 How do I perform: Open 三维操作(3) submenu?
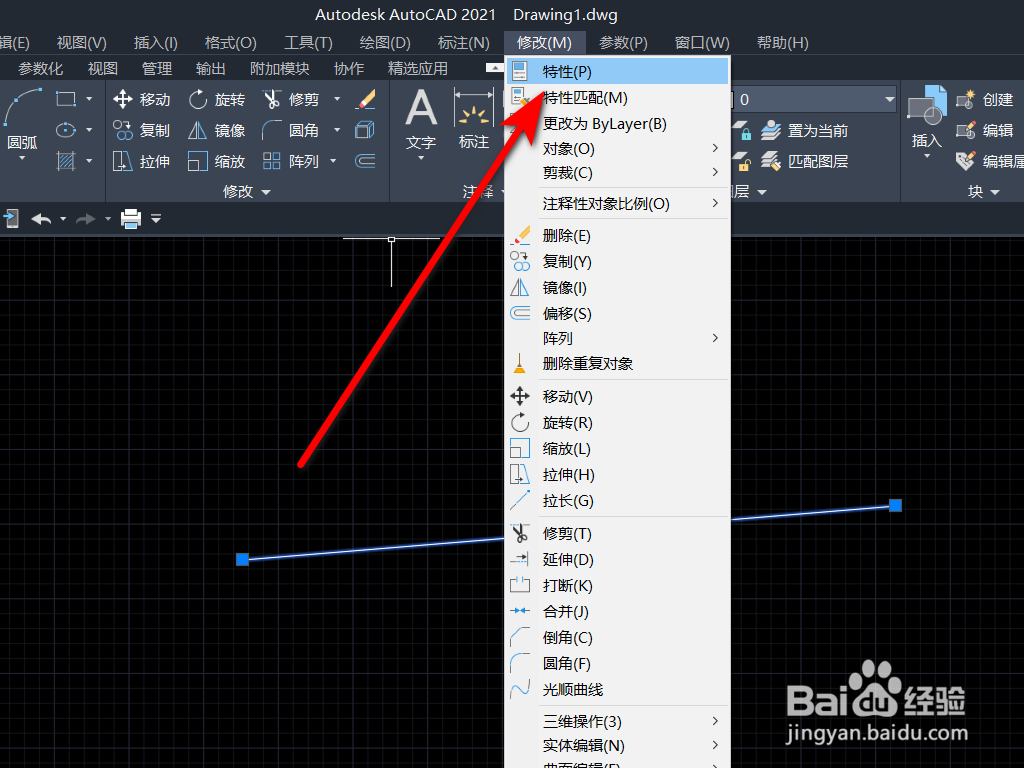coord(618,721)
